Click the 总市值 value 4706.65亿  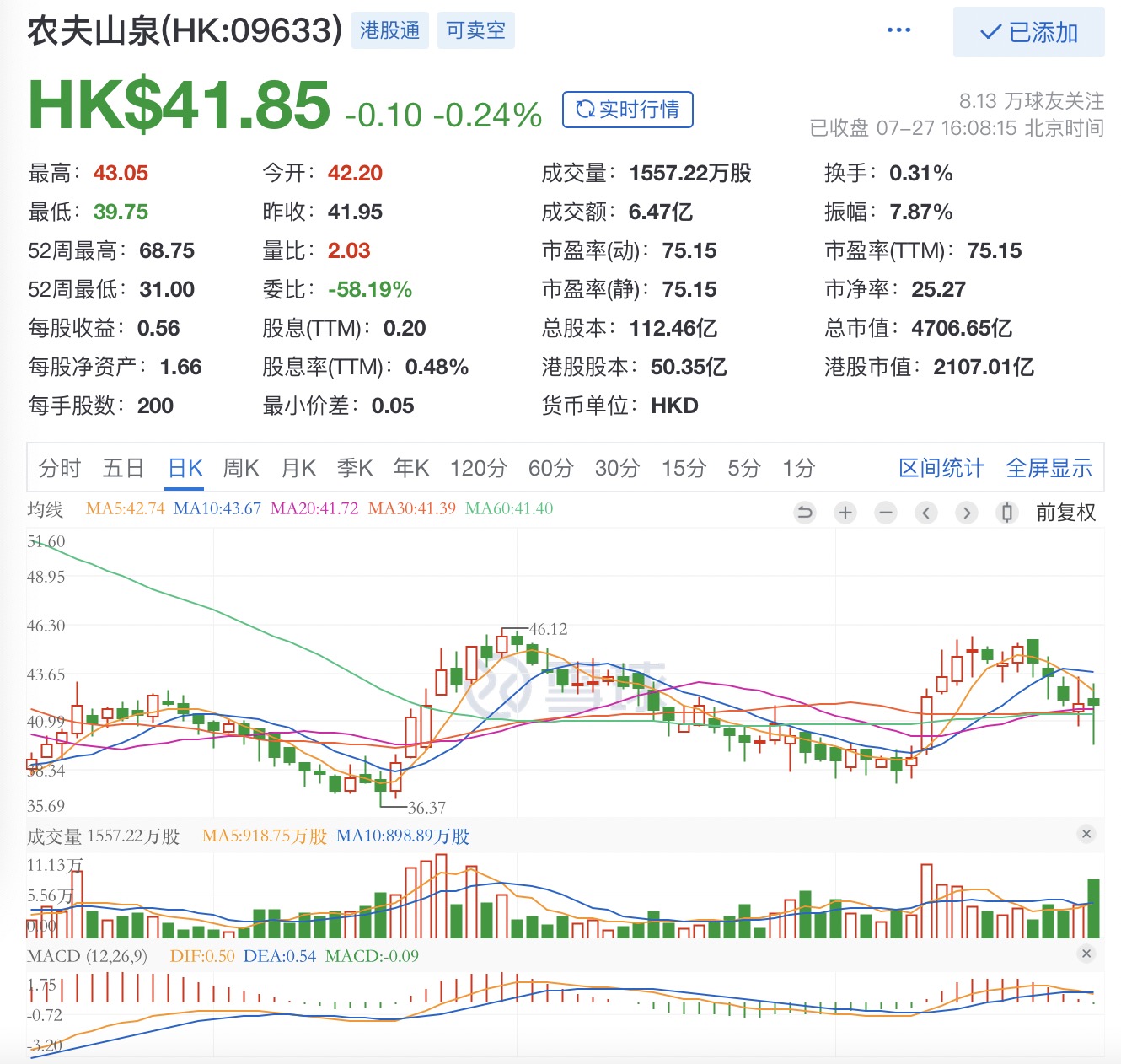962,329
